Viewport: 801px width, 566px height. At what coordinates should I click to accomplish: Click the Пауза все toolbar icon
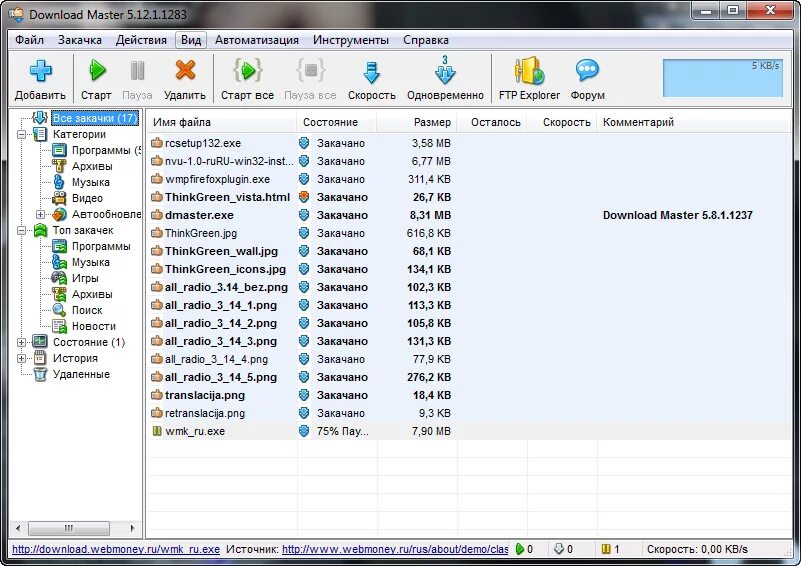click(310, 70)
